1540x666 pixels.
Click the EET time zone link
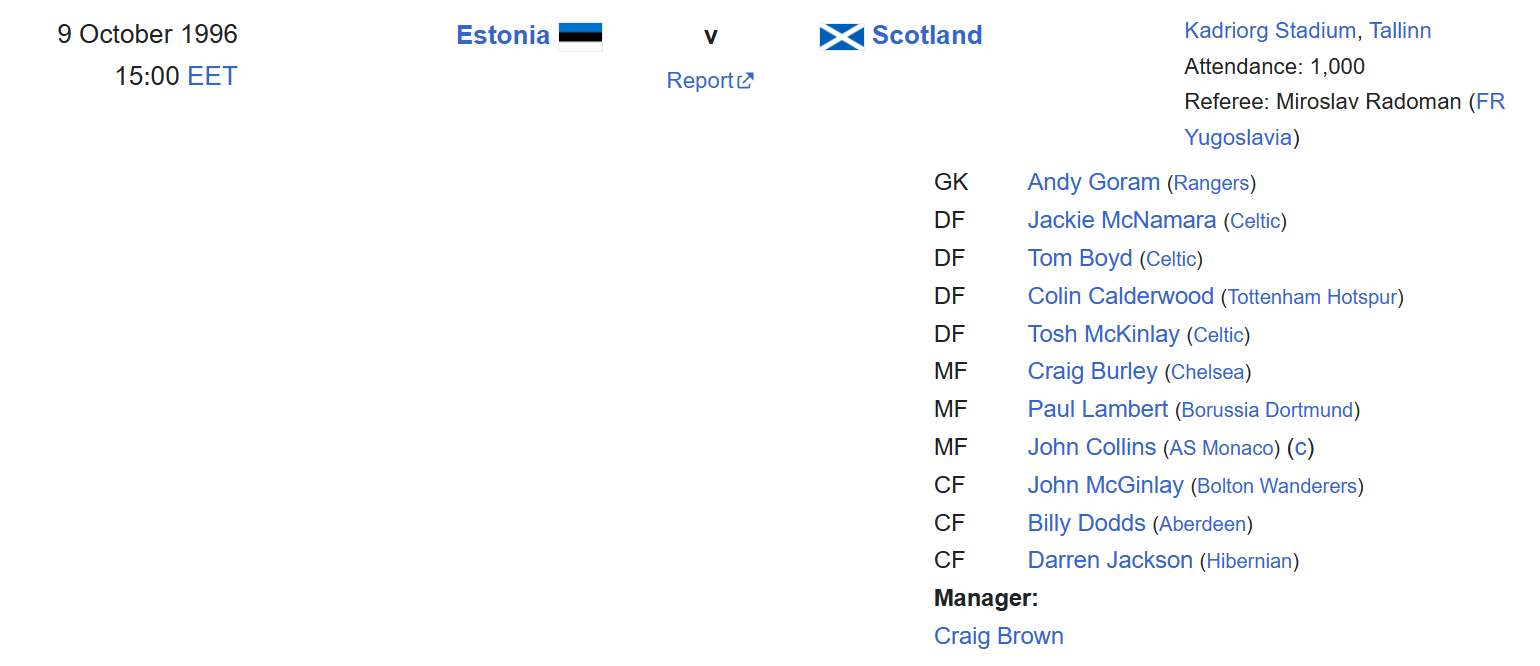(x=212, y=77)
